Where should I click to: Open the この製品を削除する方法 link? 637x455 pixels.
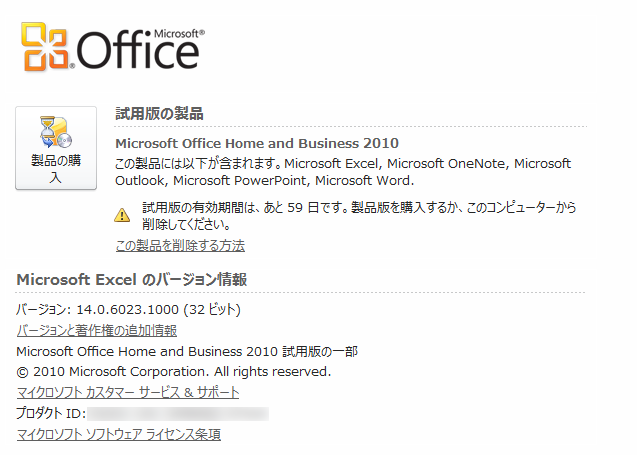(x=180, y=245)
